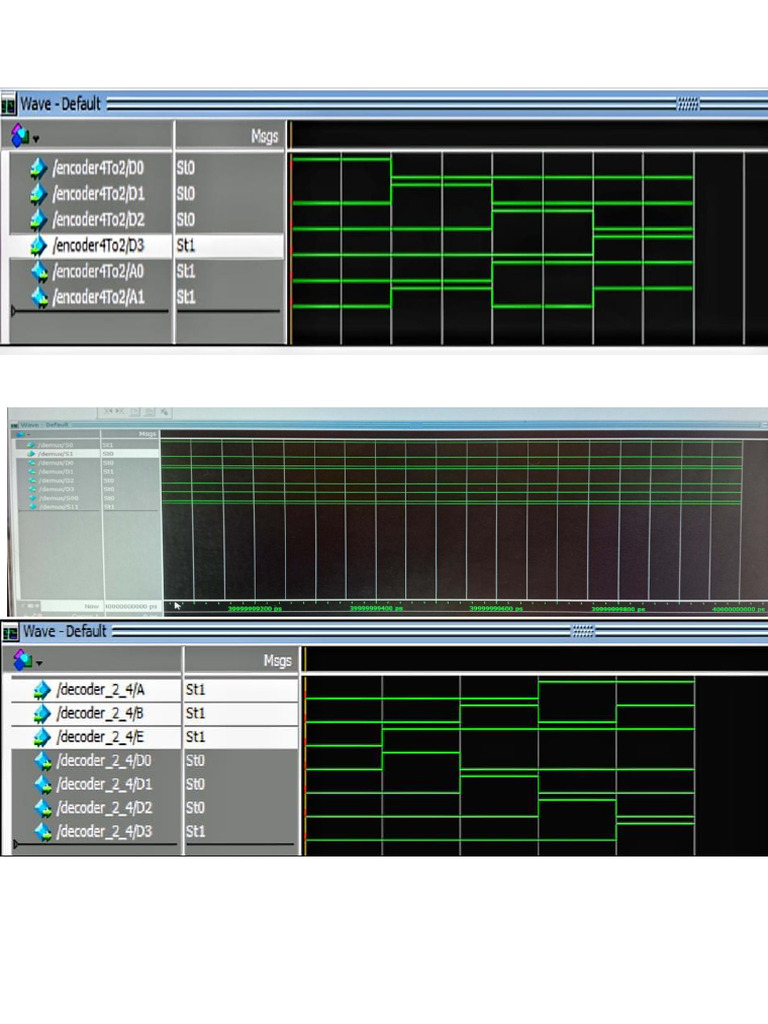Click the signal icon beside /encoder4To2/D0
Viewport: 768px width, 1024px height.
coord(39,168)
